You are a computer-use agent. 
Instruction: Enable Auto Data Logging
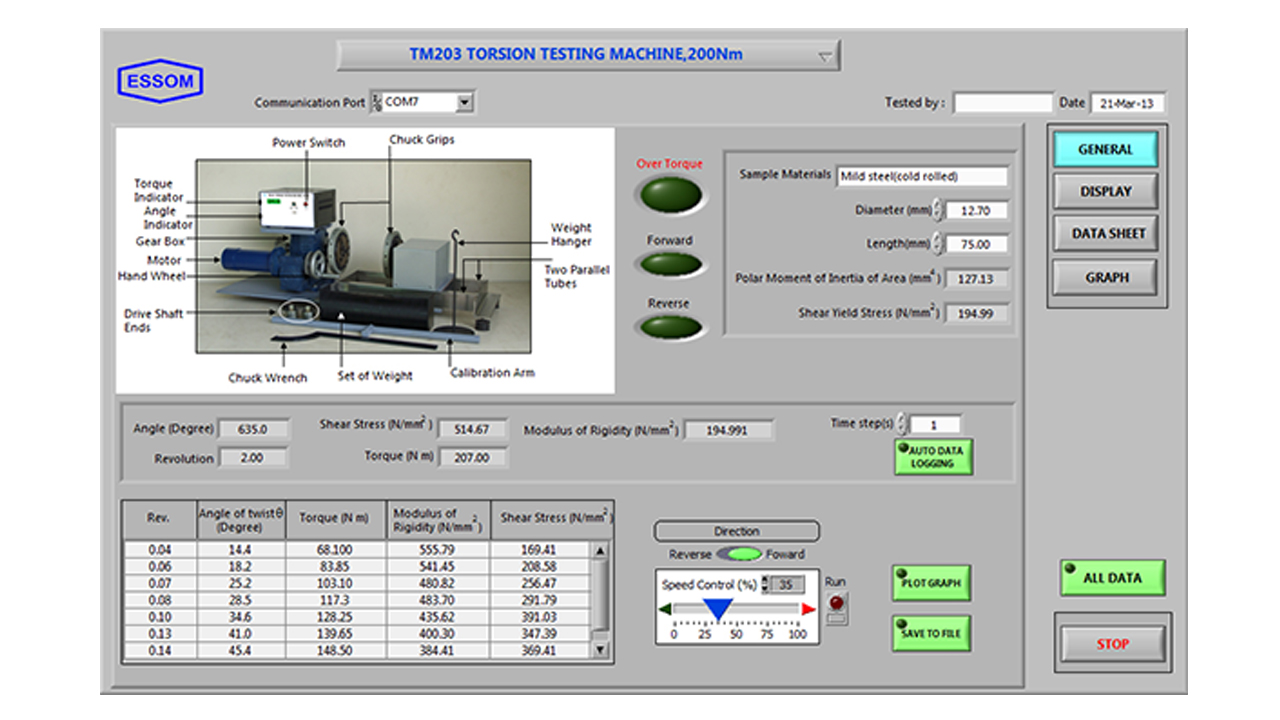932,457
